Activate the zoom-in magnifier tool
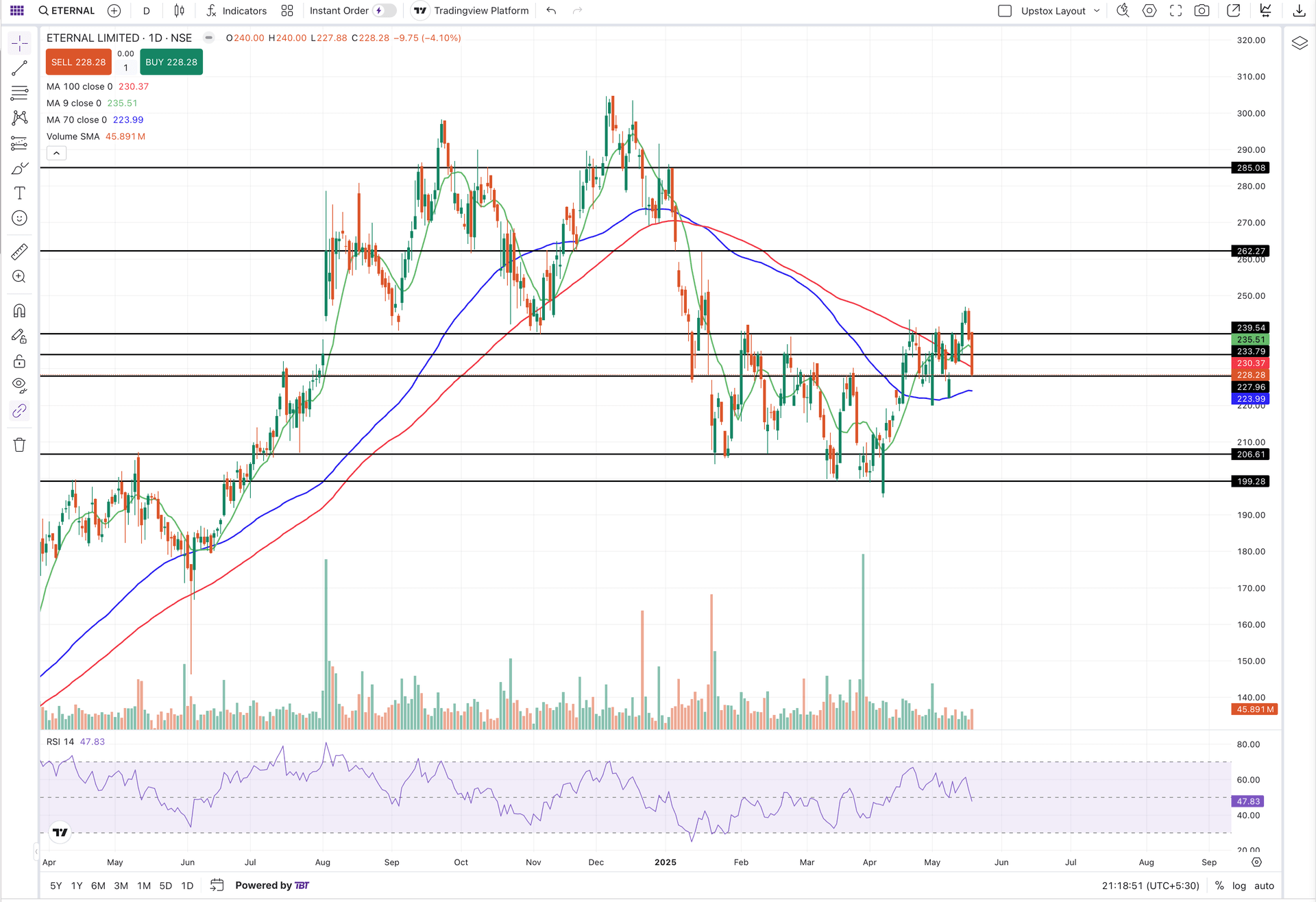The width and height of the screenshot is (1316, 902). [x=20, y=277]
